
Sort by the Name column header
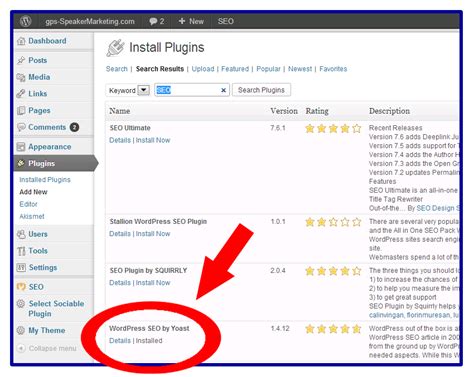[x=120, y=111]
